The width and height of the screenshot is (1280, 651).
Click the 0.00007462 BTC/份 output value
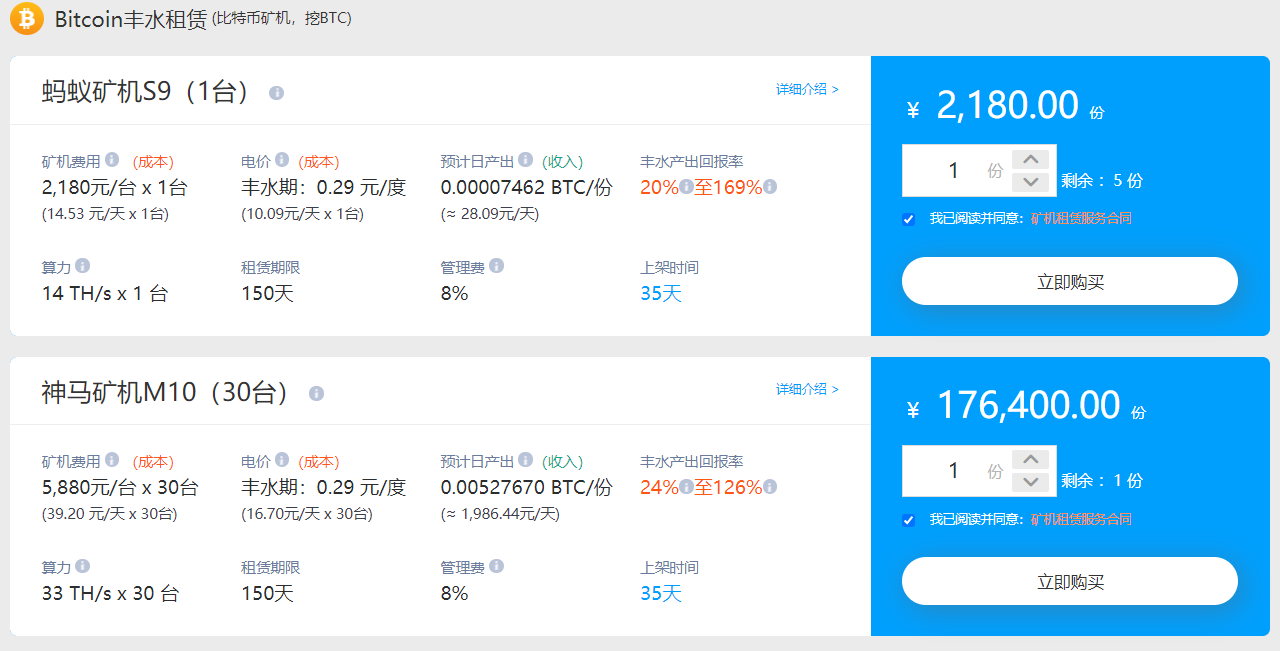click(527, 187)
